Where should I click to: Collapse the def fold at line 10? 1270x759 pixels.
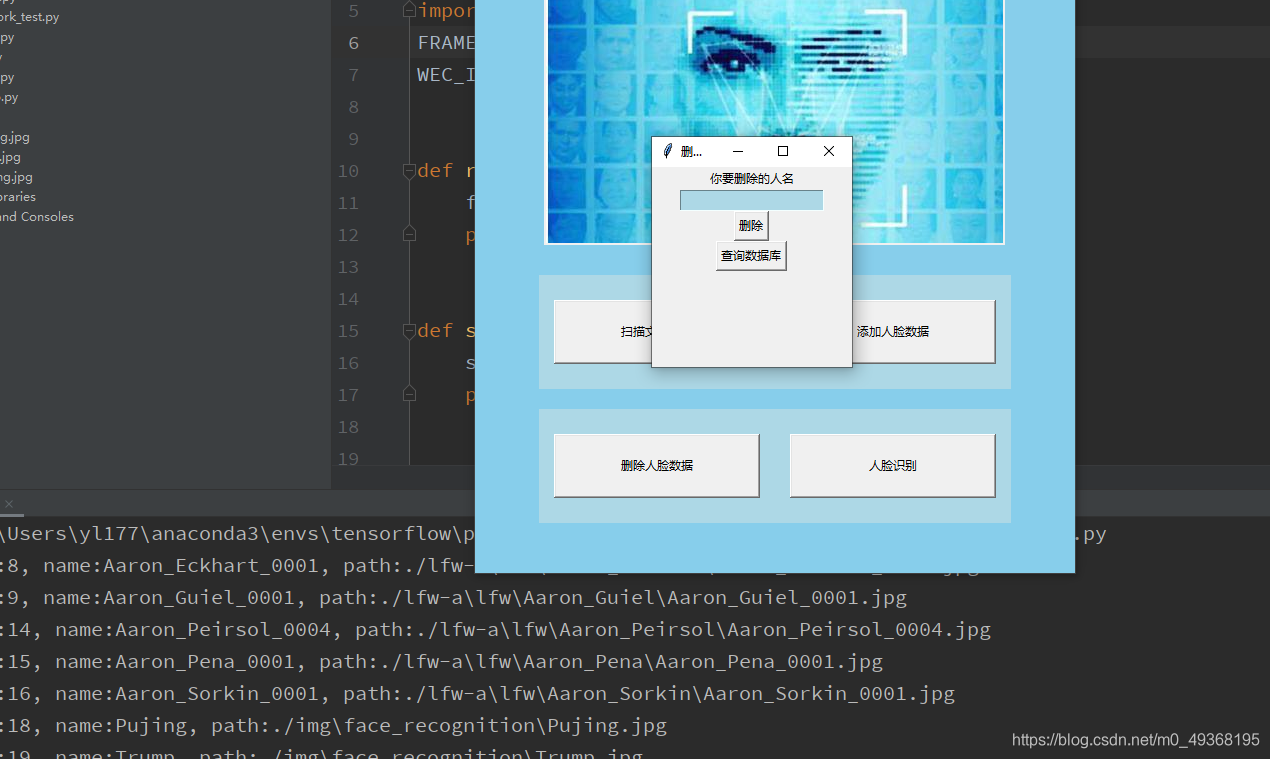[408, 171]
